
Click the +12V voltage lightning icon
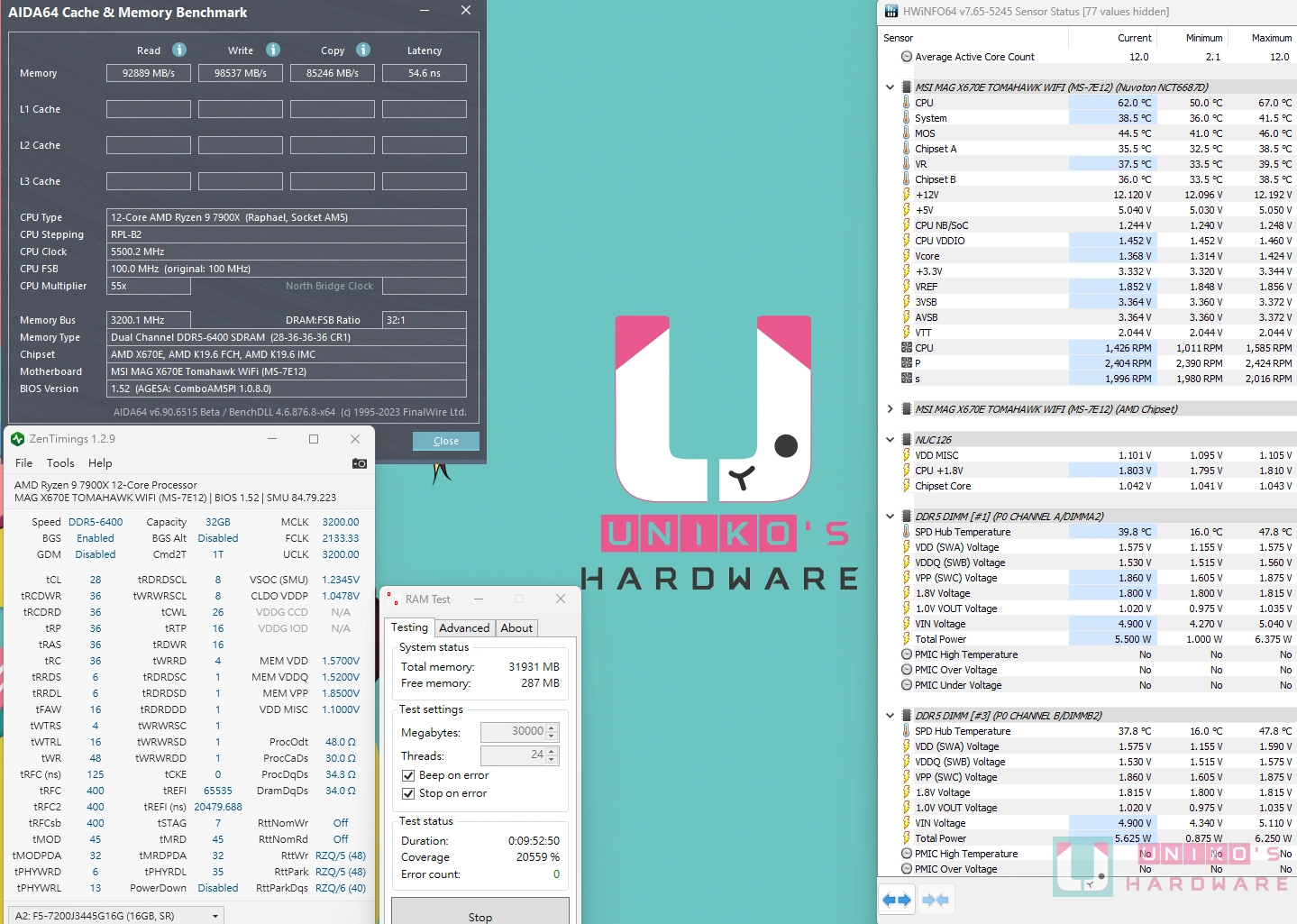coord(907,195)
